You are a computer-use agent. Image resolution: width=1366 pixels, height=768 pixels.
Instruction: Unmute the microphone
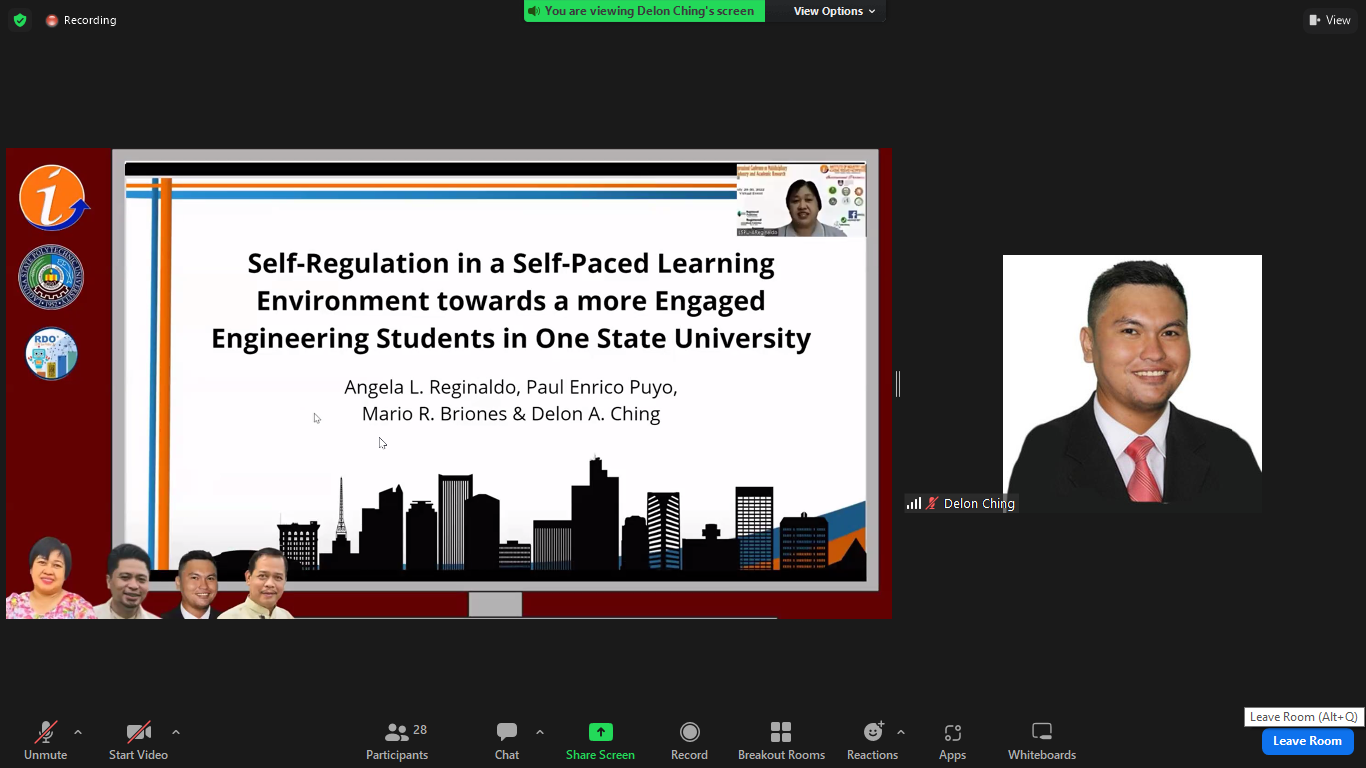(46, 741)
